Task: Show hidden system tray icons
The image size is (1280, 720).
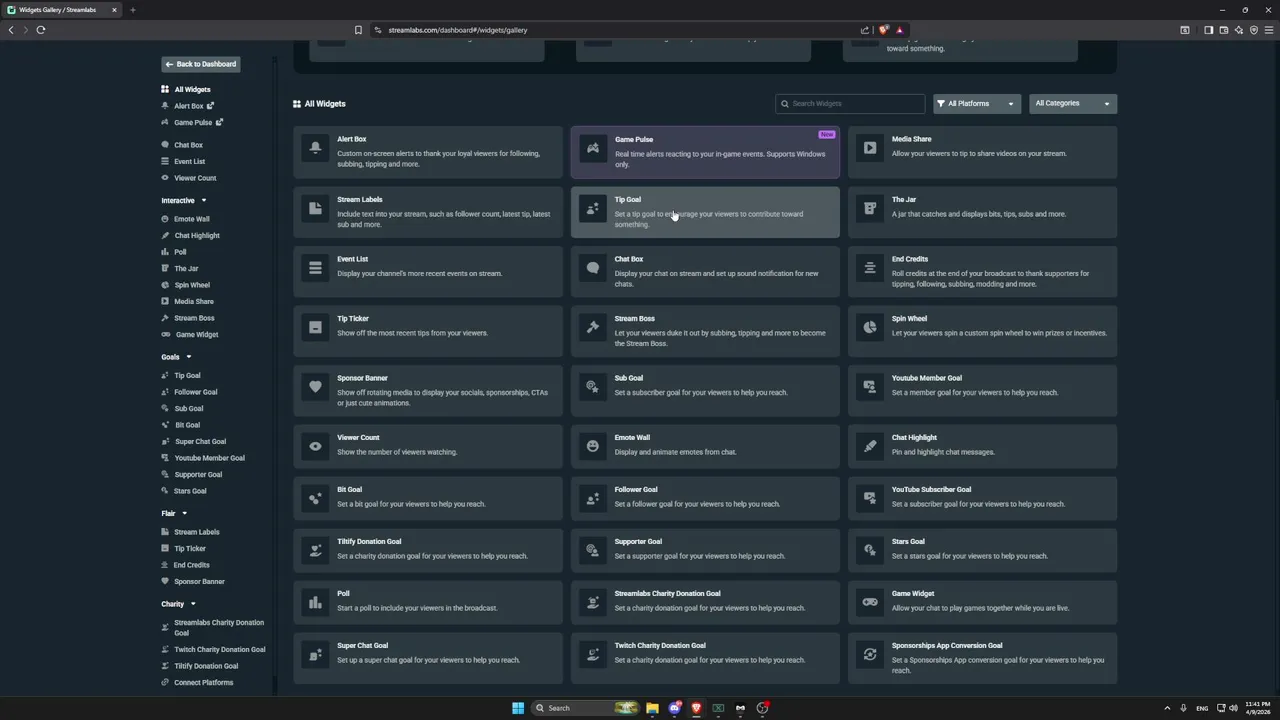Action: 1167,708
